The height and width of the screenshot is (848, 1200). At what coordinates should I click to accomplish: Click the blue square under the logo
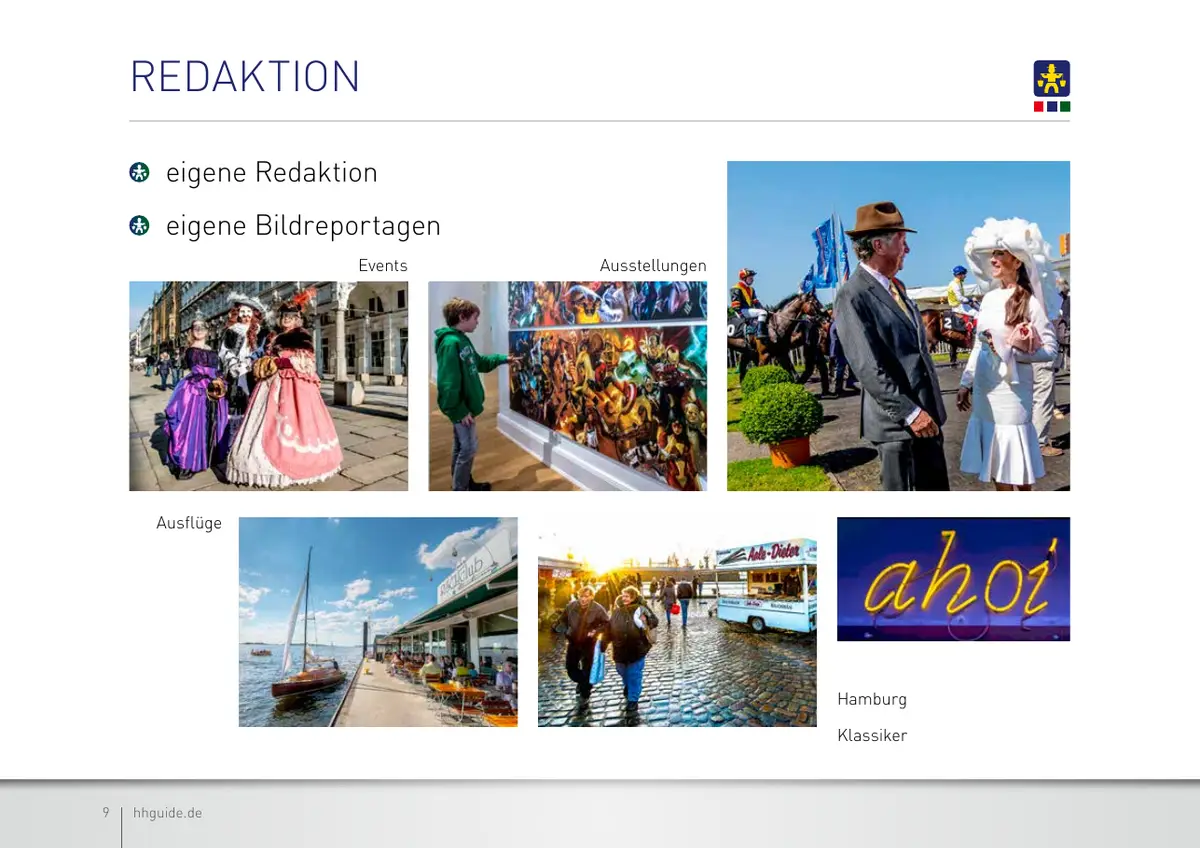click(x=1052, y=106)
